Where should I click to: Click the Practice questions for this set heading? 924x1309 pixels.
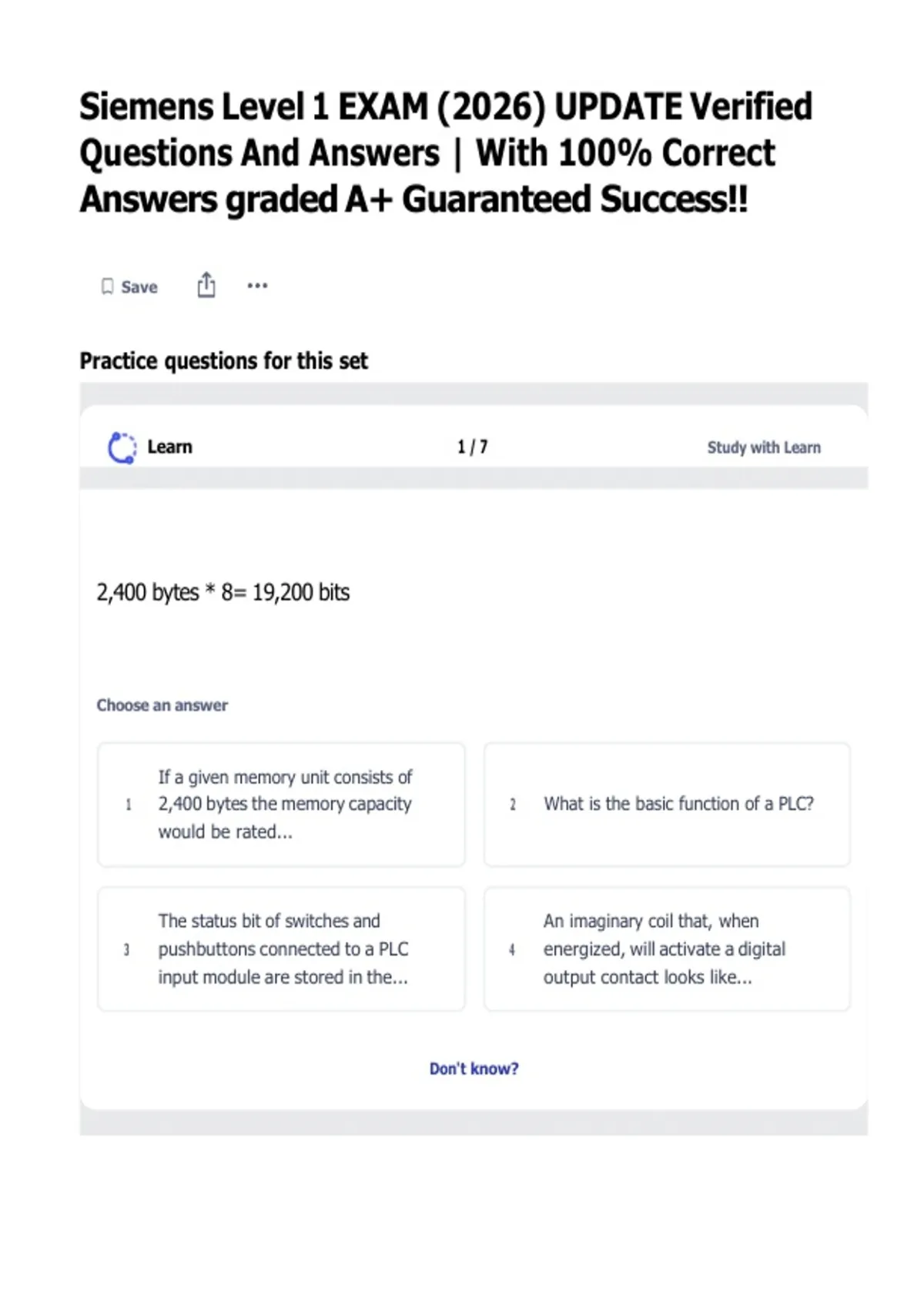224,360
